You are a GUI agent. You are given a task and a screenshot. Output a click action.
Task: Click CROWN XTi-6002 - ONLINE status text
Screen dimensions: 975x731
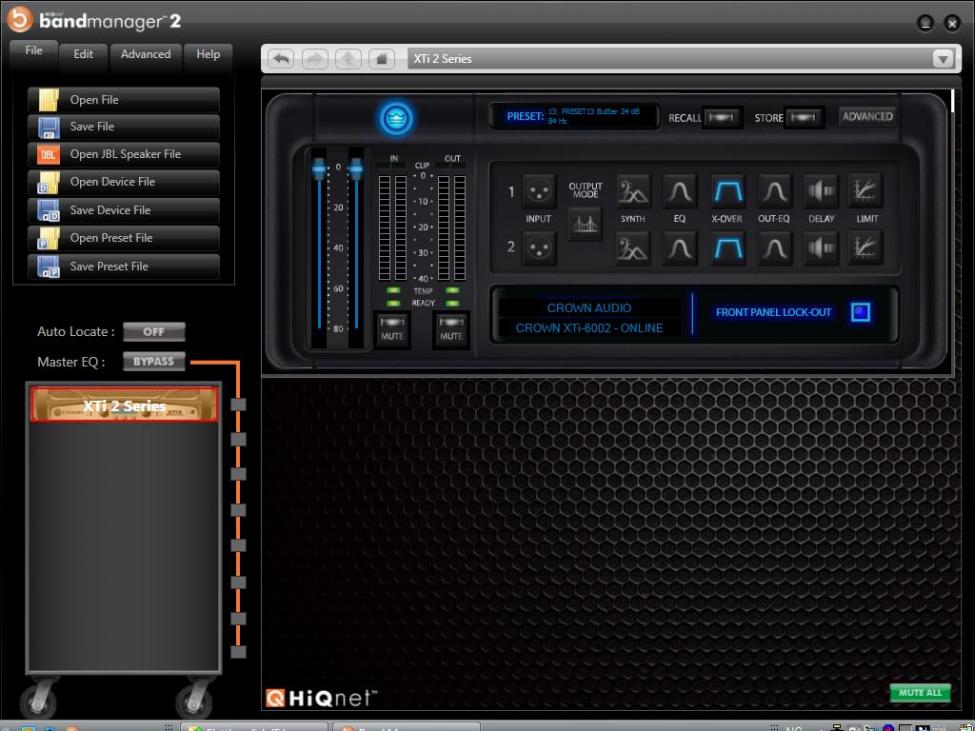(589, 328)
